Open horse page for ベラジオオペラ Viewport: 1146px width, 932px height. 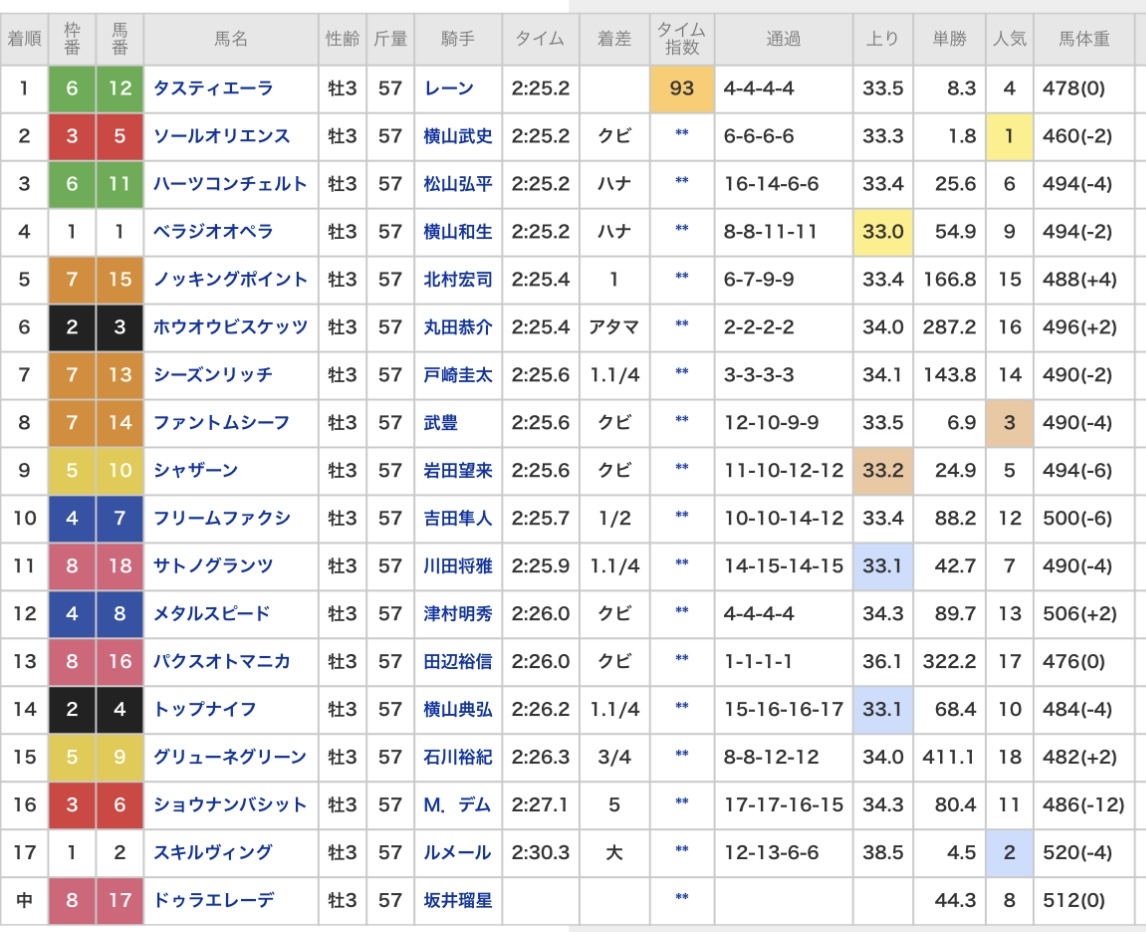click(213, 232)
